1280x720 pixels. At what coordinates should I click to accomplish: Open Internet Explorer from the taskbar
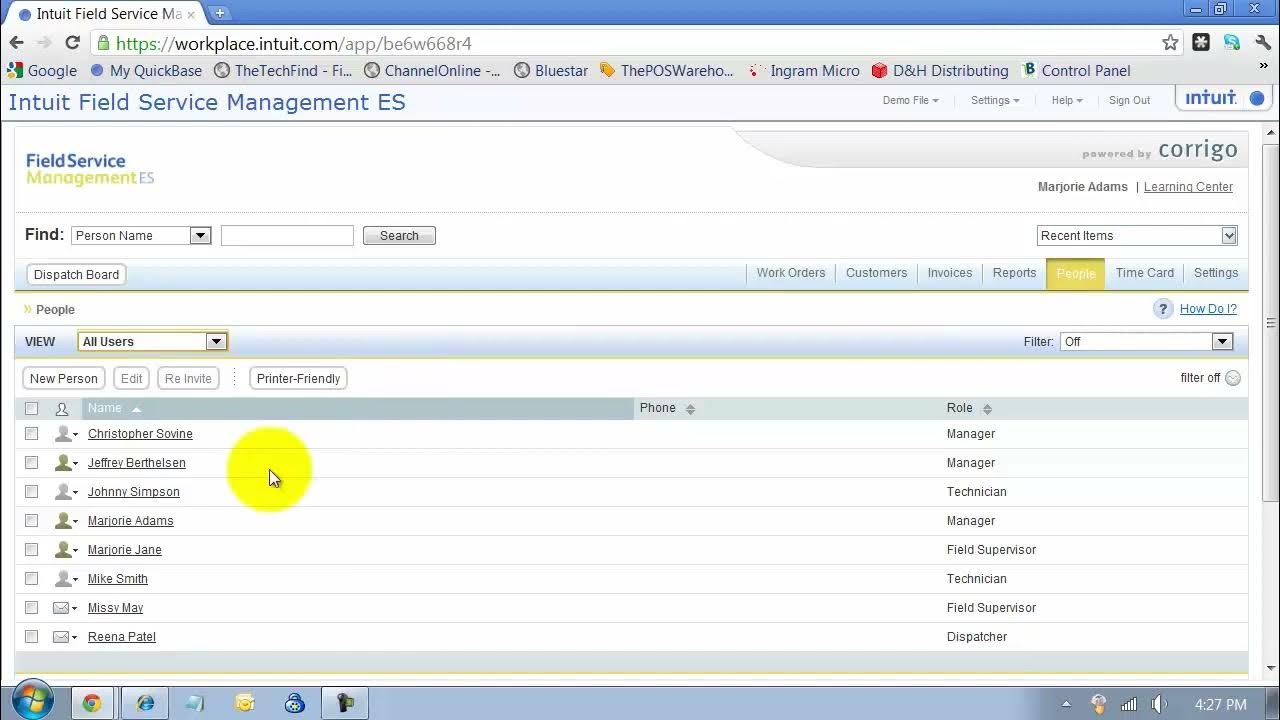tap(145, 703)
